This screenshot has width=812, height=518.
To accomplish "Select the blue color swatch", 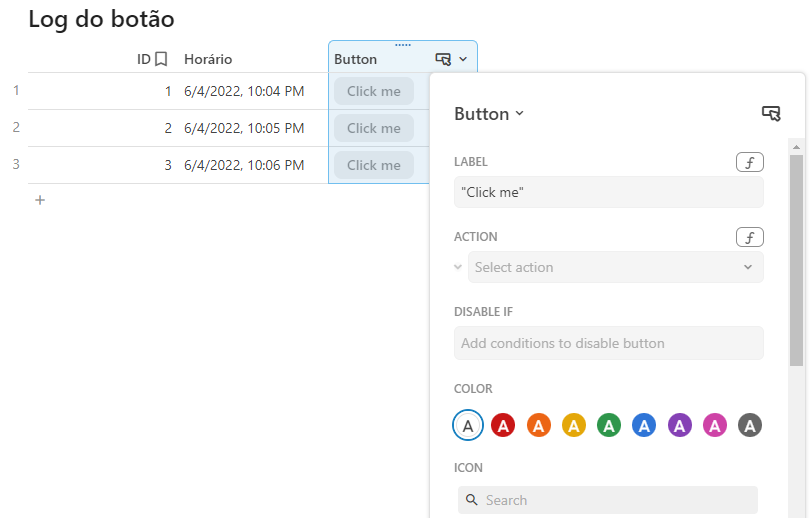I will pos(644,425).
